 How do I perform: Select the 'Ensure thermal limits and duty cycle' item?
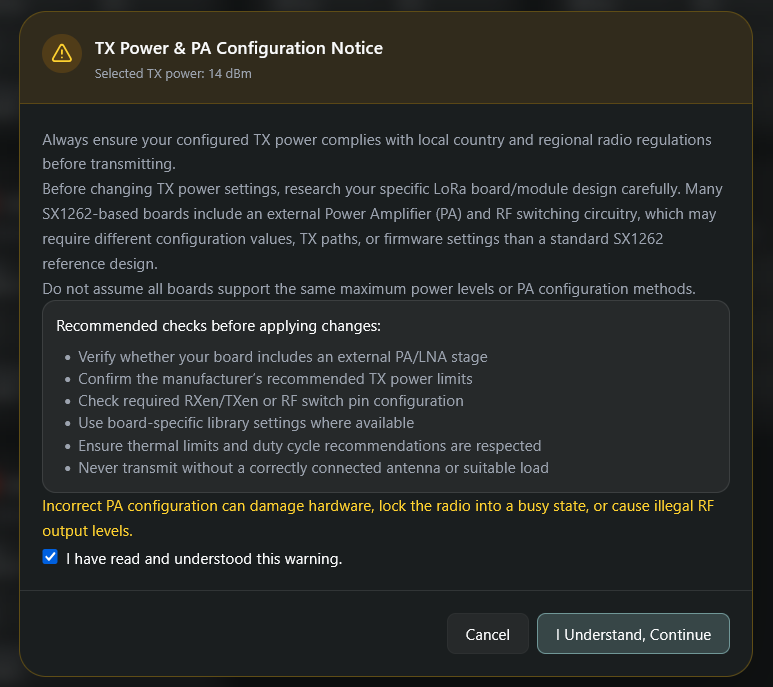[310, 446]
